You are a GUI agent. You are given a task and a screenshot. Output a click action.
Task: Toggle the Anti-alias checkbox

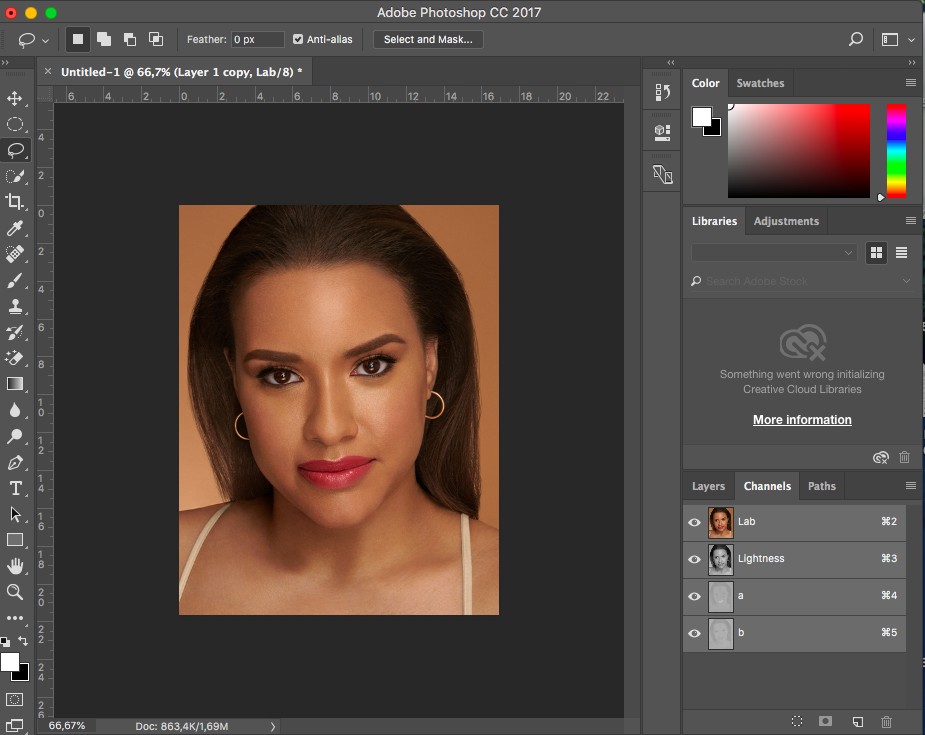(x=298, y=39)
